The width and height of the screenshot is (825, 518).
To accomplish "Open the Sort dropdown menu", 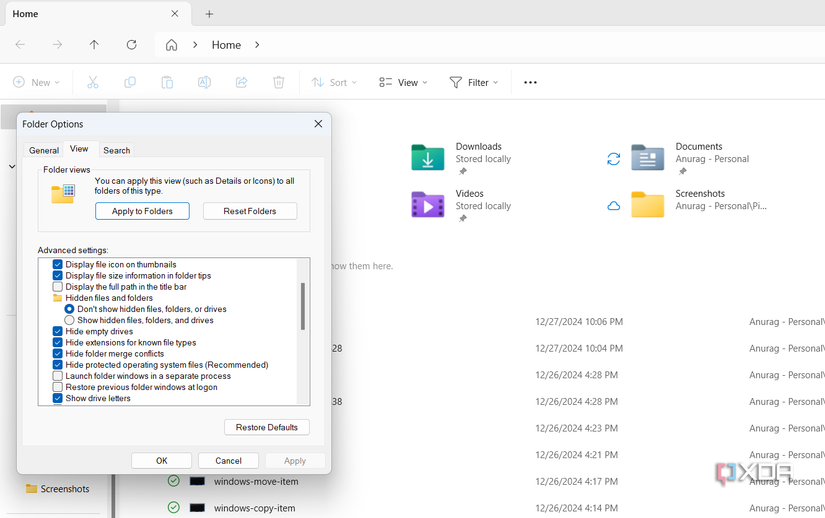I will 334,83.
